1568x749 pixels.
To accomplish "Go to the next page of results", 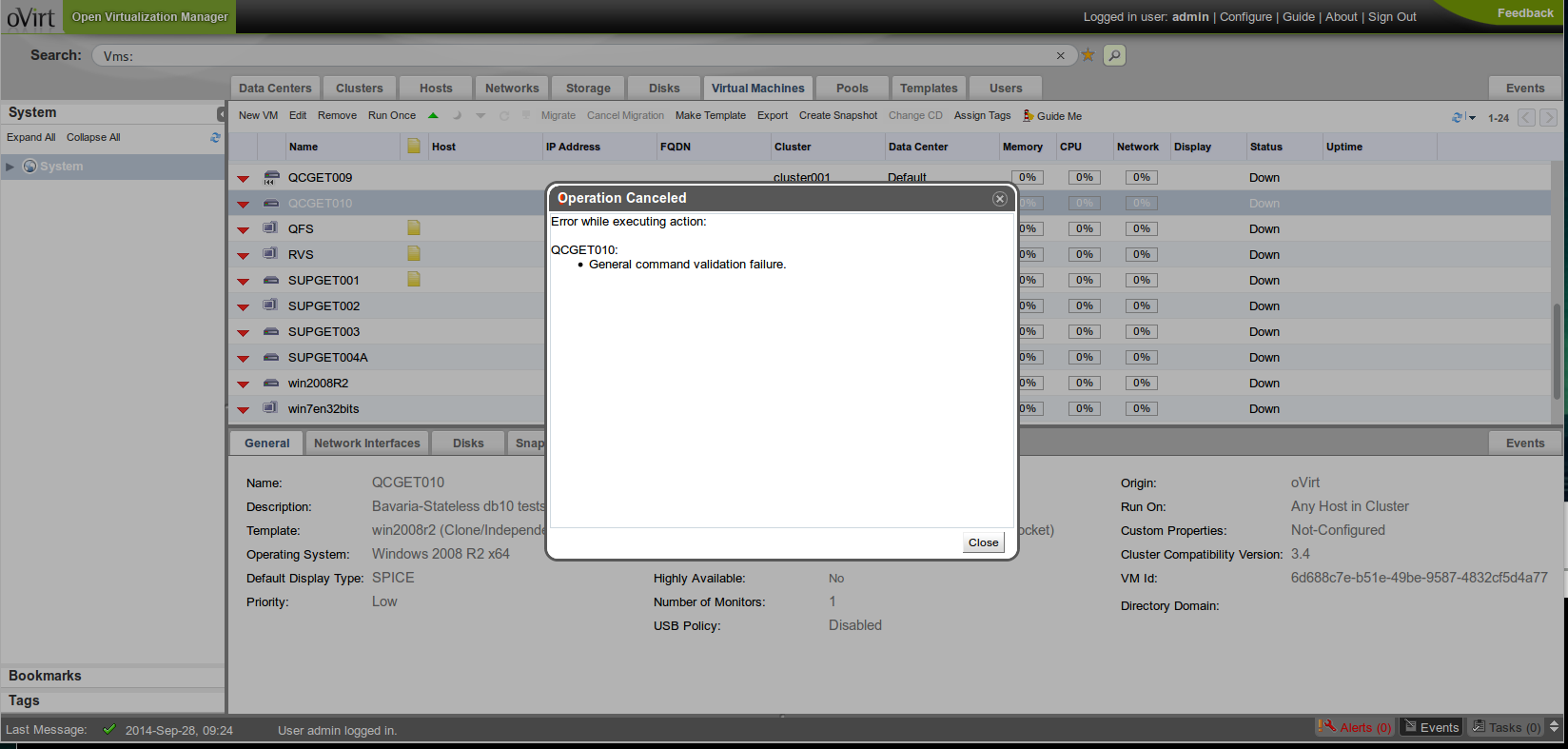I will click(x=1548, y=118).
